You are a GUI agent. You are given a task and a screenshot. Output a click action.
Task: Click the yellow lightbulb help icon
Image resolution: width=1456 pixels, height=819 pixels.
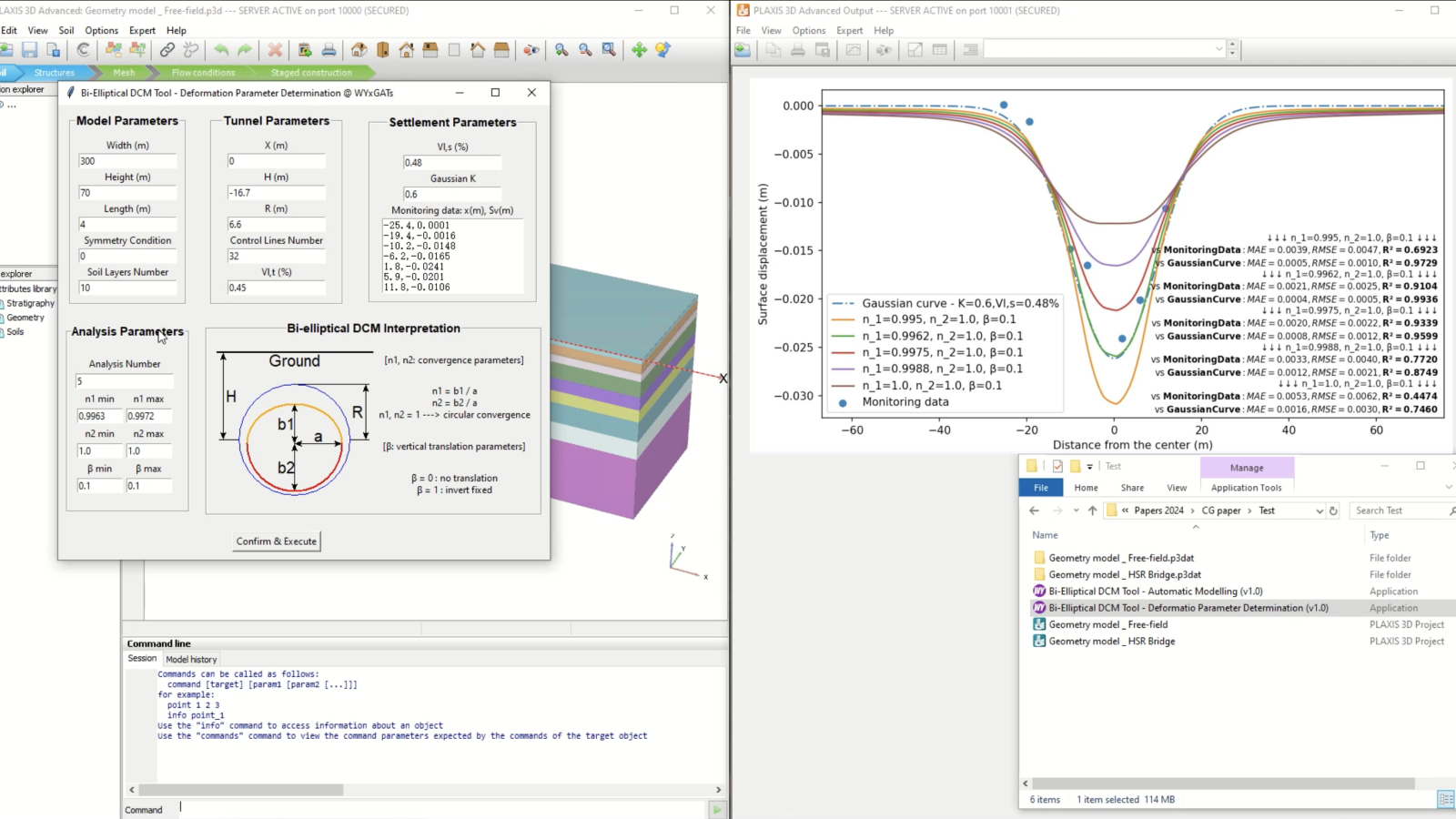662,50
